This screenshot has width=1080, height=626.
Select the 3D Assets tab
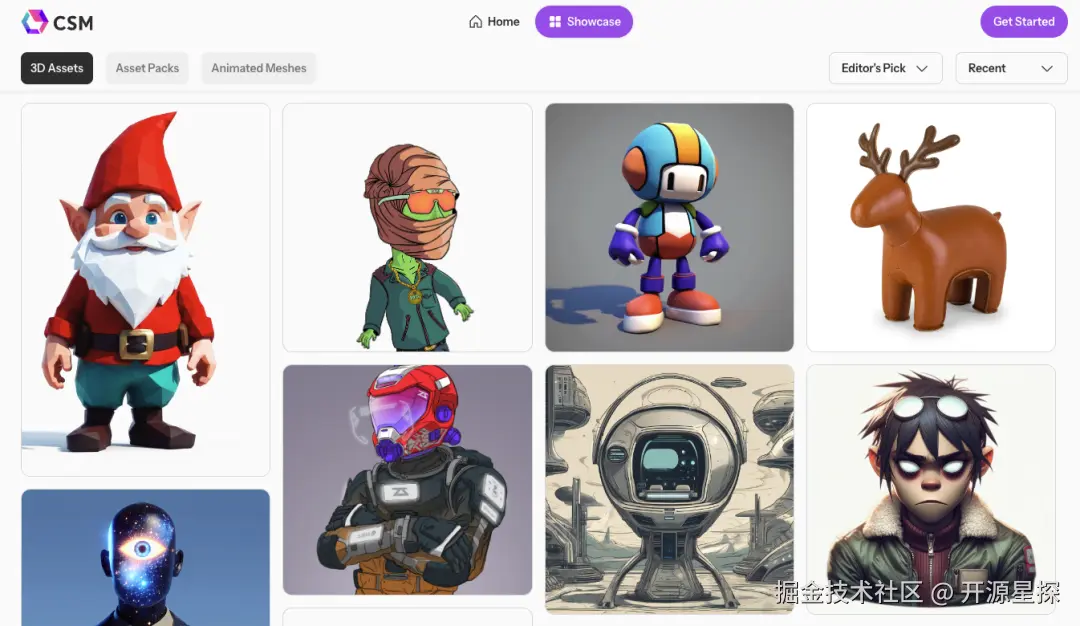tap(56, 68)
